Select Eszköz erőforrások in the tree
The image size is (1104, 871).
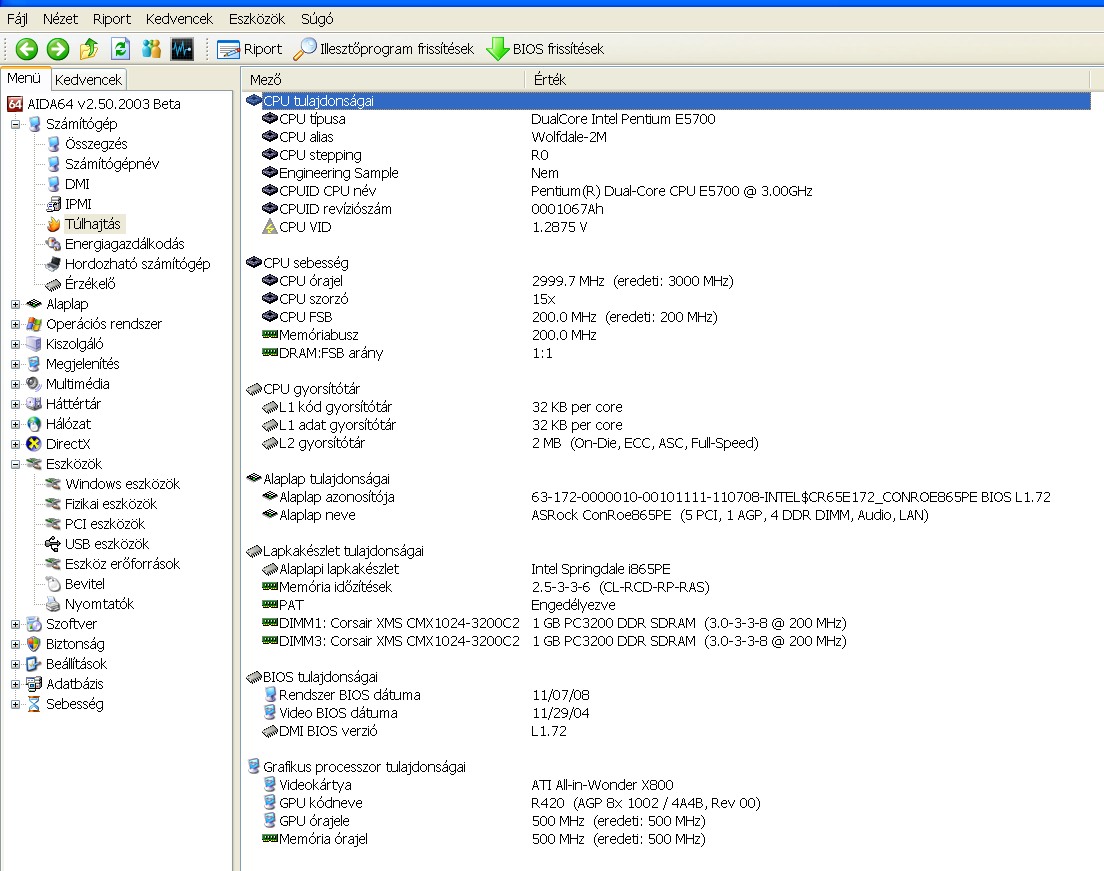click(x=122, y=564)
